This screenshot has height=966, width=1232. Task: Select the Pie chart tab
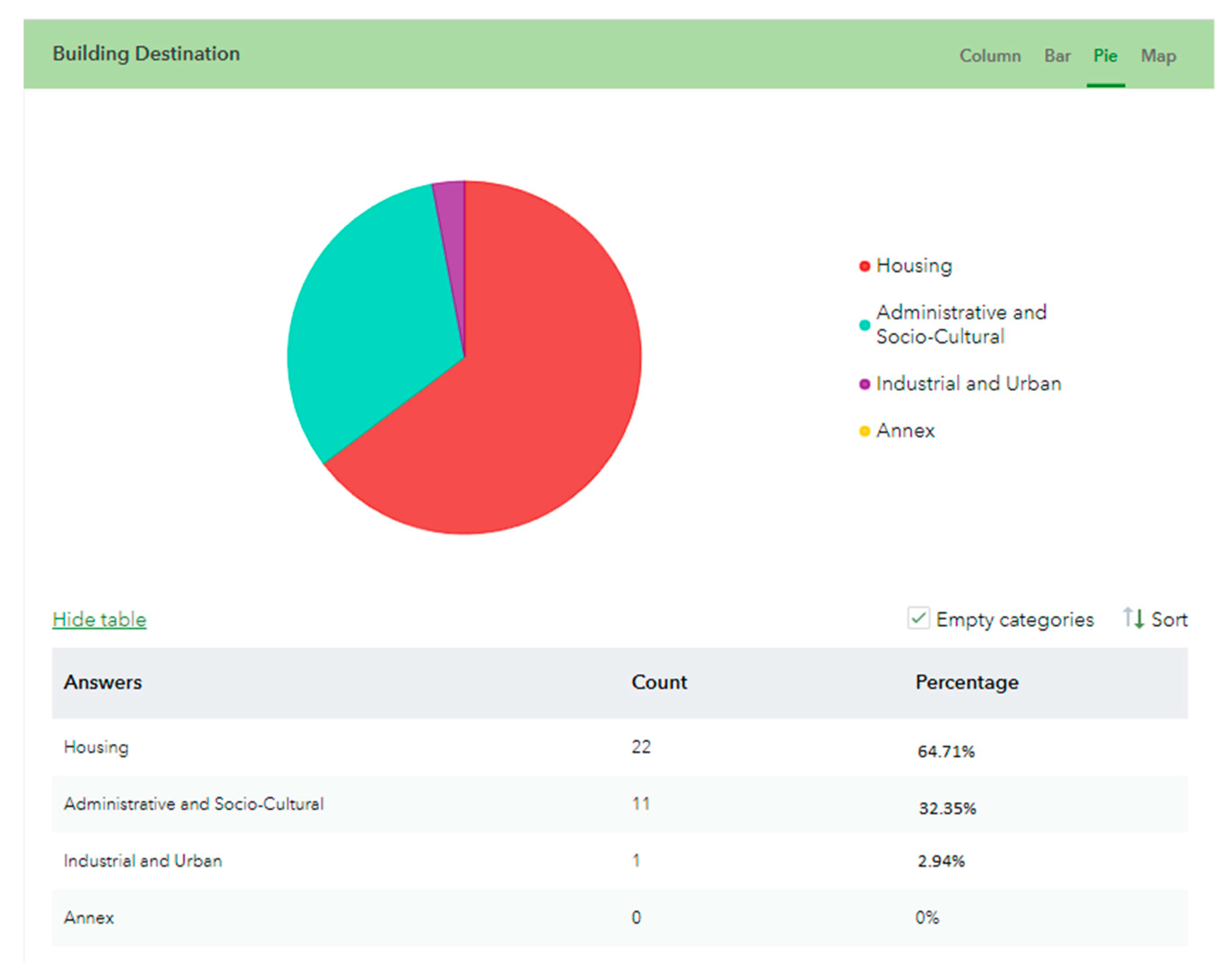pyautogui.click(x=1105, y=56)
